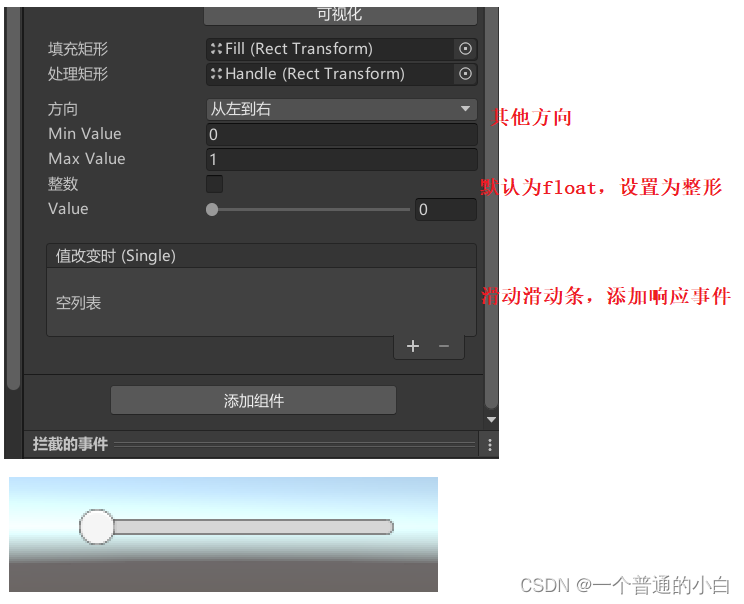Click the dropdown arrow next to 从左到右

tap(465, 109)
